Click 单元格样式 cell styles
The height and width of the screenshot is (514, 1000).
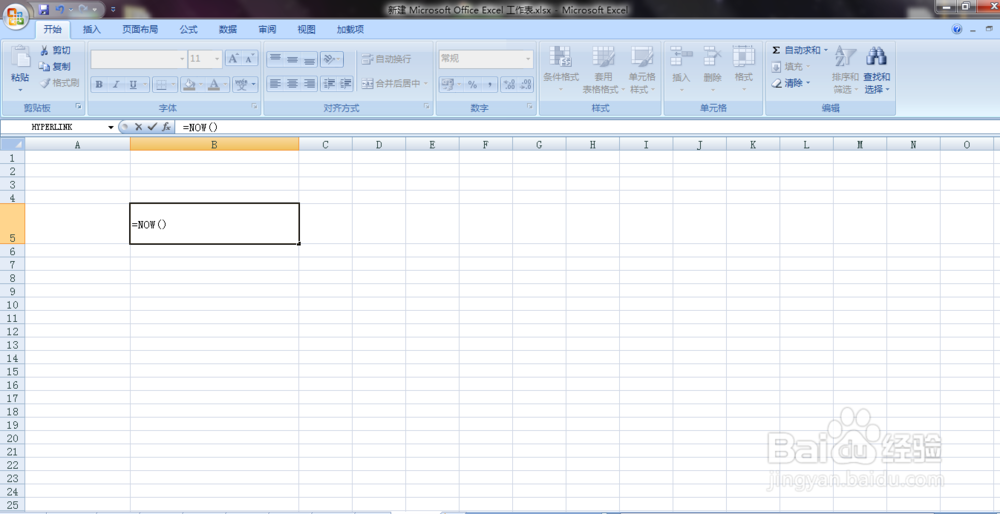pyautogui.click(x=642, y=70)
